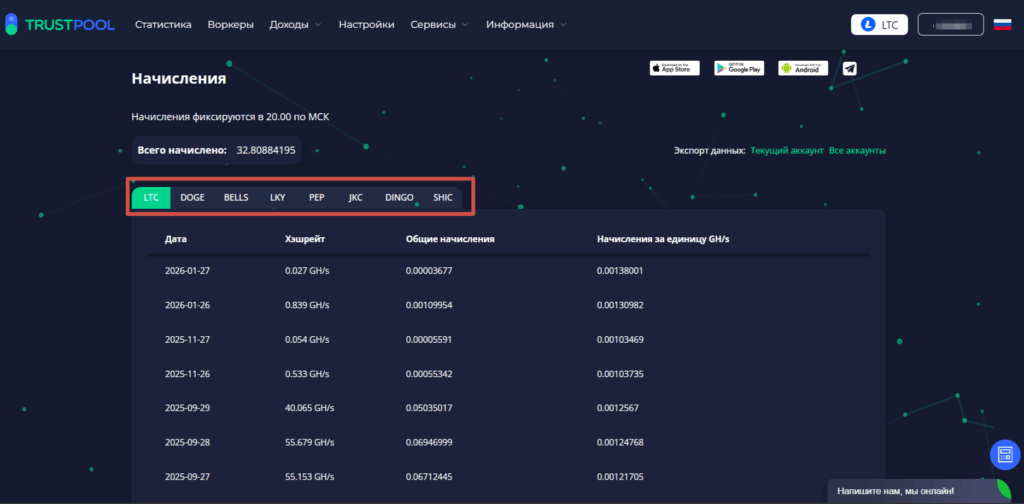Click the Дата column header
The height and width of the screenshot is (504, 1024).
point(176,239)
